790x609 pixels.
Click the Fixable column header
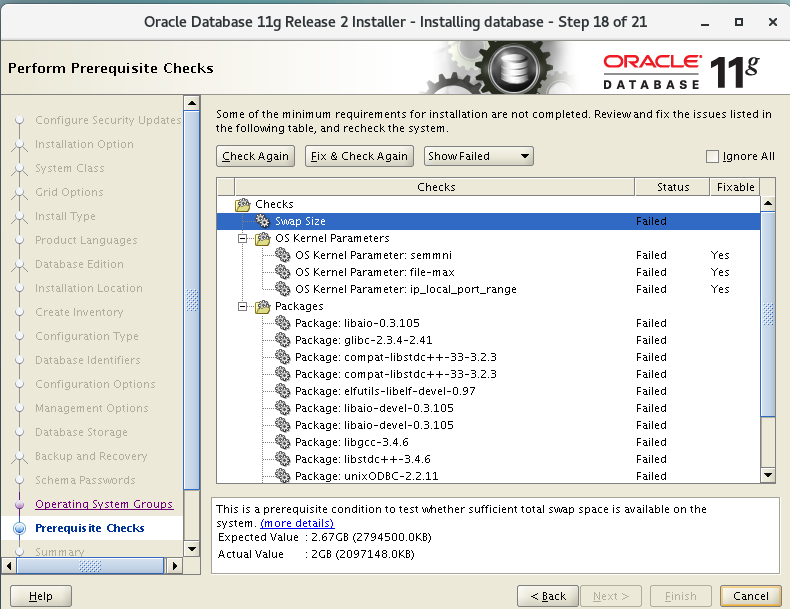(735, 187)
